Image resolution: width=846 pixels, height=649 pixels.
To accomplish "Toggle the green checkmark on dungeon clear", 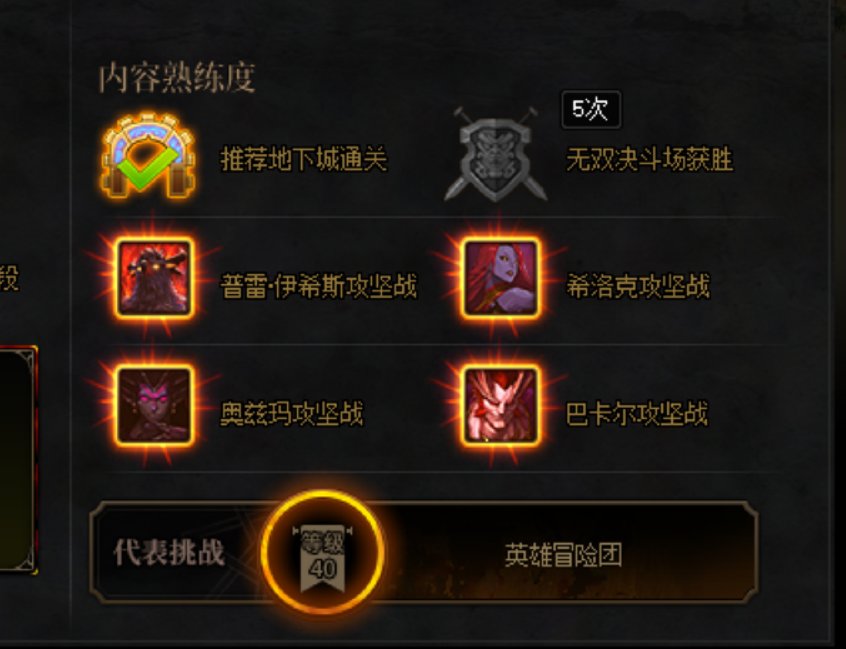I will (x=148, y=167).
